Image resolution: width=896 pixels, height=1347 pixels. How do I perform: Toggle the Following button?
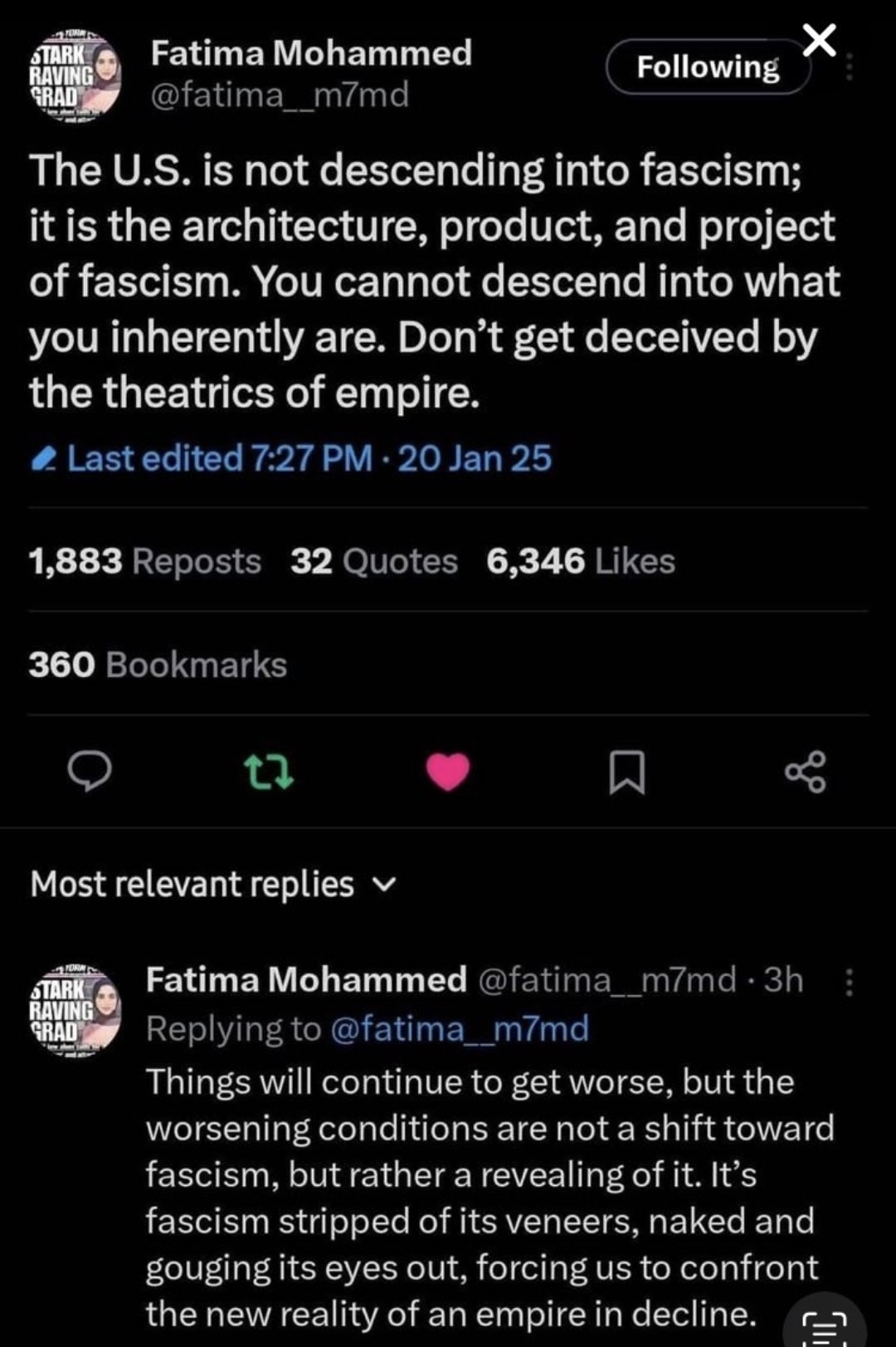708,67
